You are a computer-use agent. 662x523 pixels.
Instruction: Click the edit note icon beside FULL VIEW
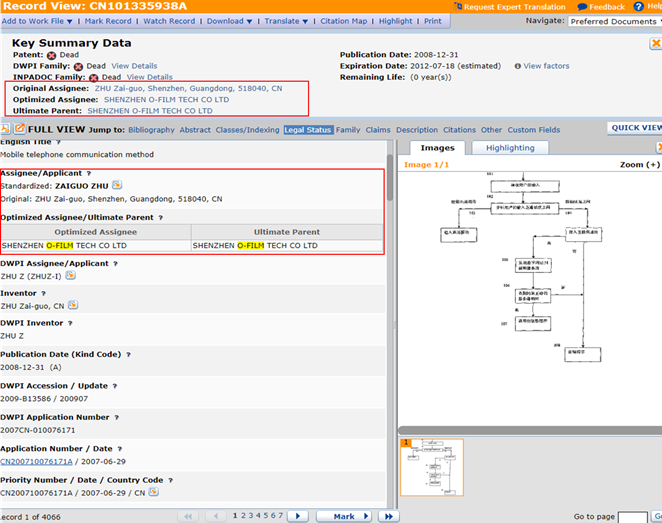click(x=19, y=128)
